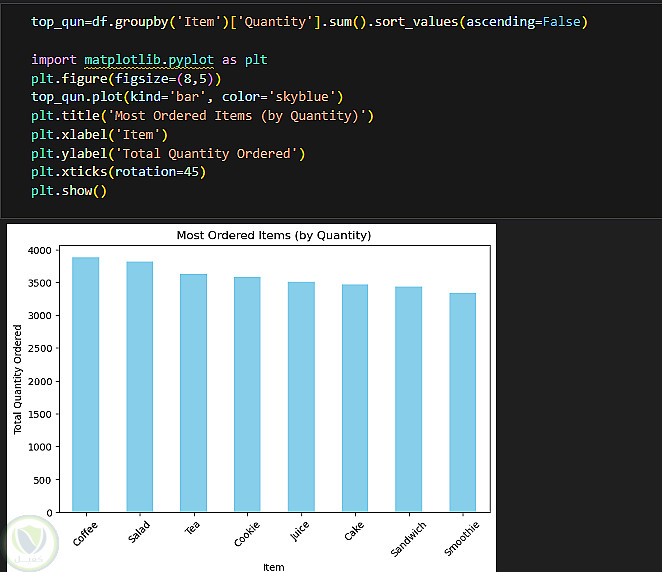The height and width of the screenshot is (572, 662).
Task: Click the 4000 tick on the y-axis
Action: pos(39,250)
